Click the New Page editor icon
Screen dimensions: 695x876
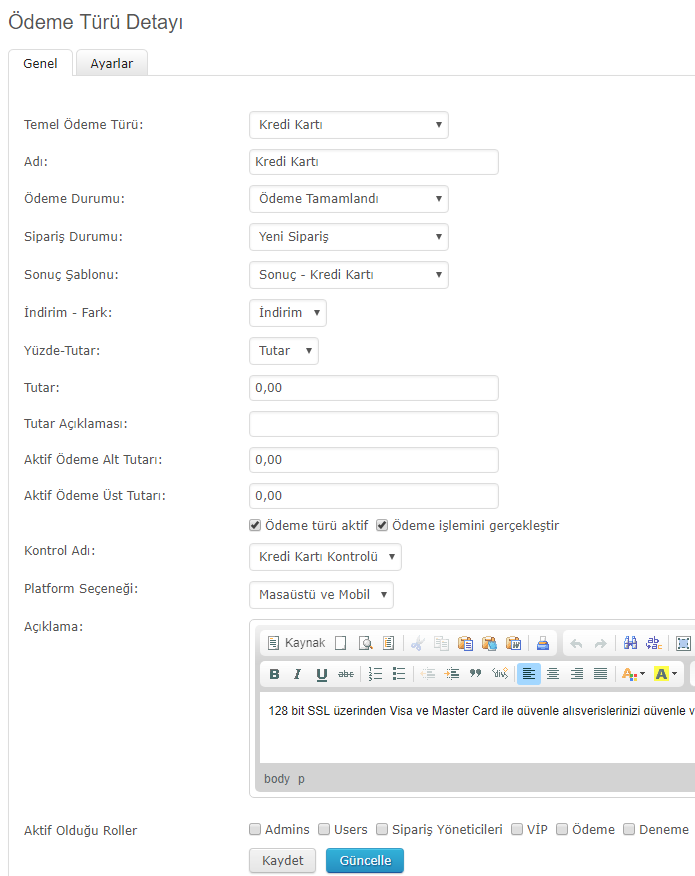pos(341,643)
